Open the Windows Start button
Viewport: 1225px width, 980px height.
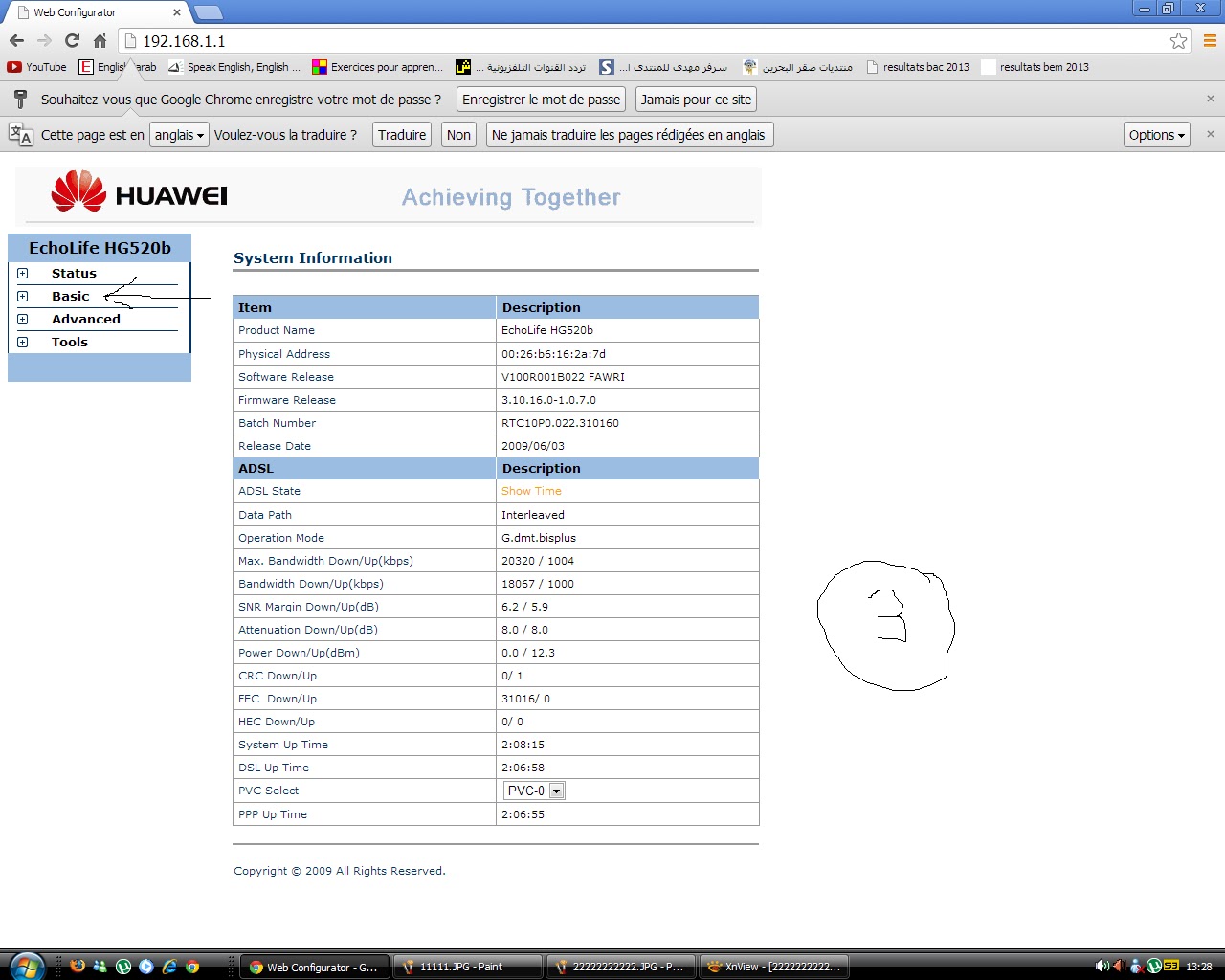coord(26,966)
